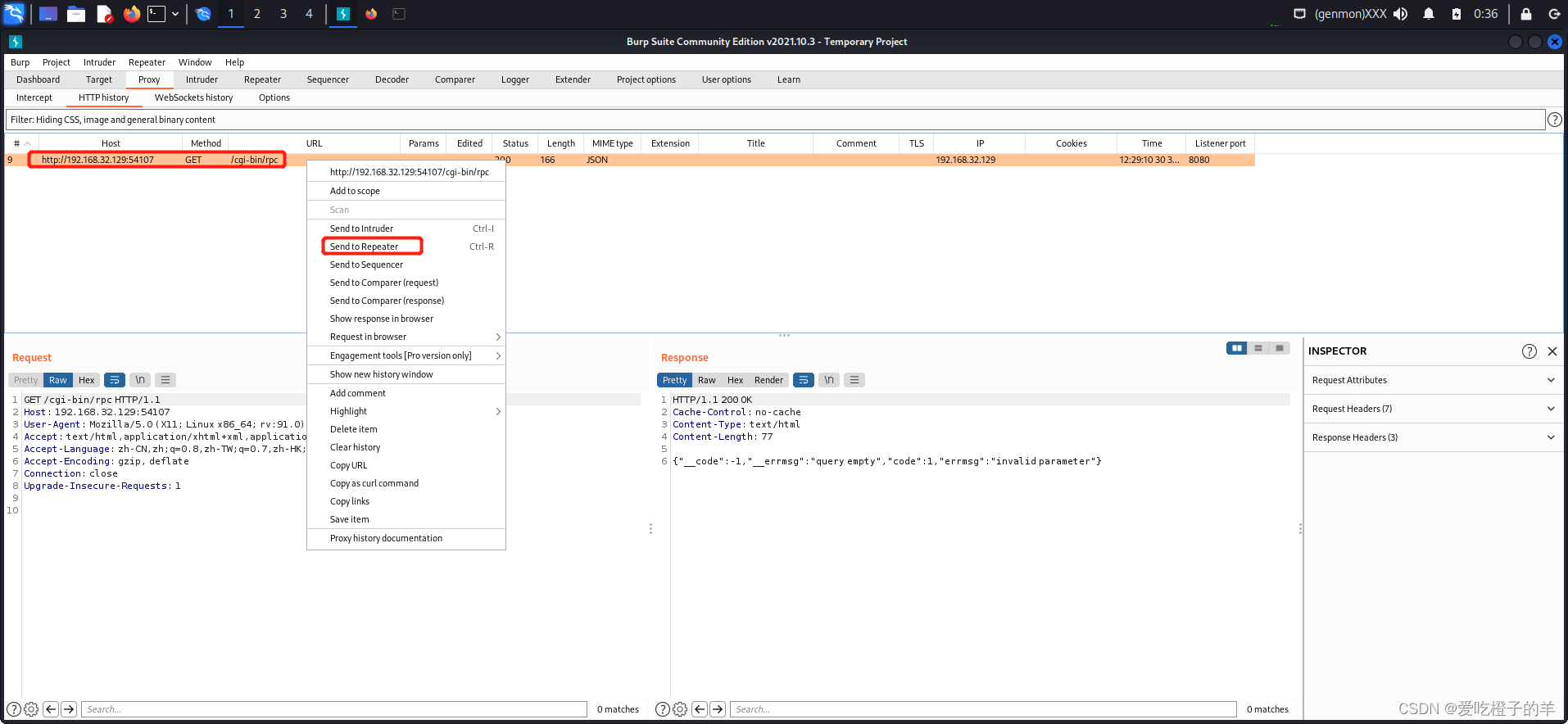
Task: Go to previous match in Request search
Action: click(x=51, y=709)
